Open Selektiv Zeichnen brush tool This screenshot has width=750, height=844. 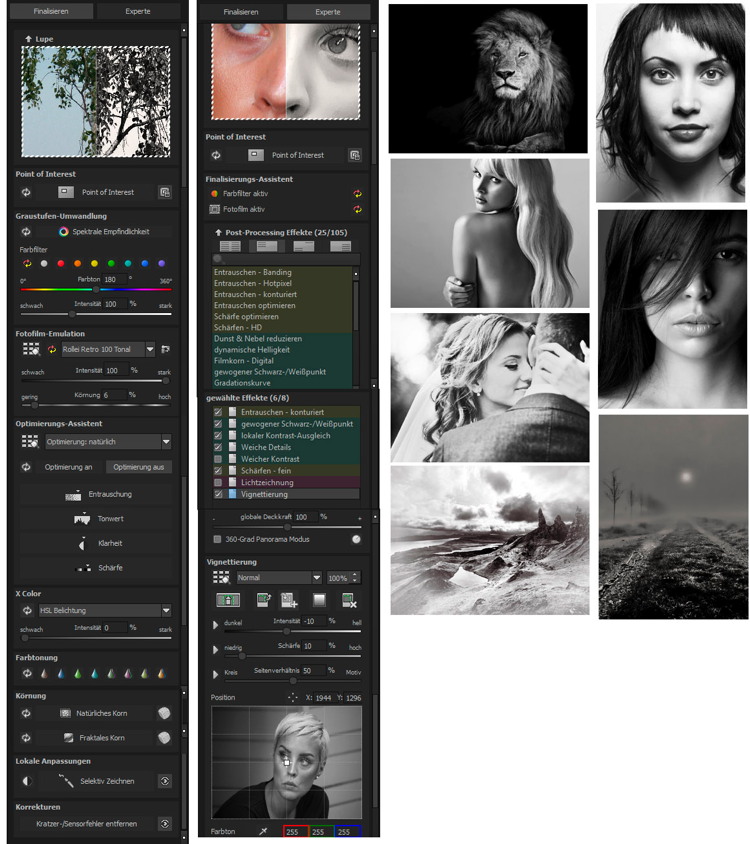pyautogui.click(x=66, y=781)
